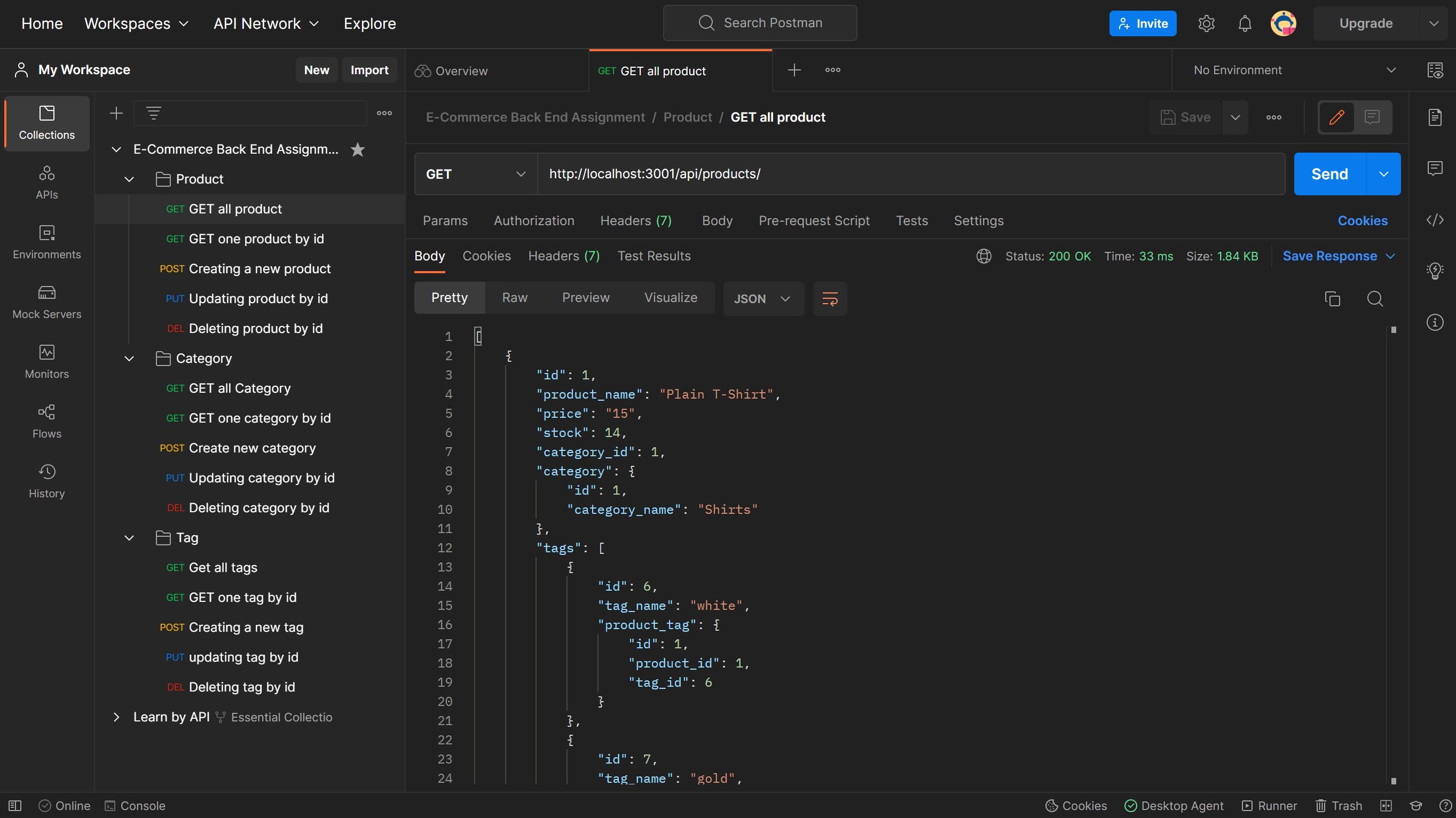
Task: Expand the JSON format dropdown
Action: tap(786, 299)
